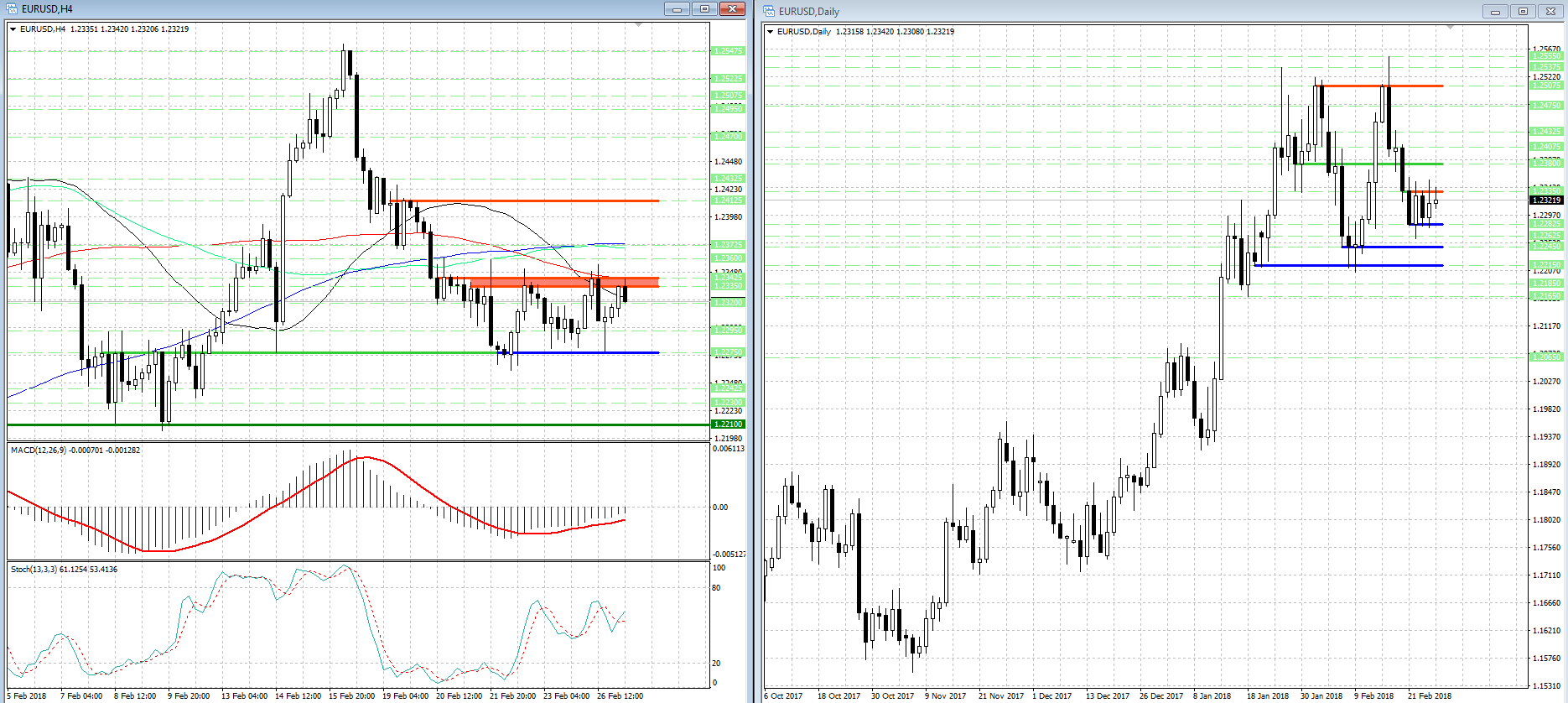Click the 1.24750 level label on Daily chart
Screen dimensions: 1568x703
point(1546,106)
